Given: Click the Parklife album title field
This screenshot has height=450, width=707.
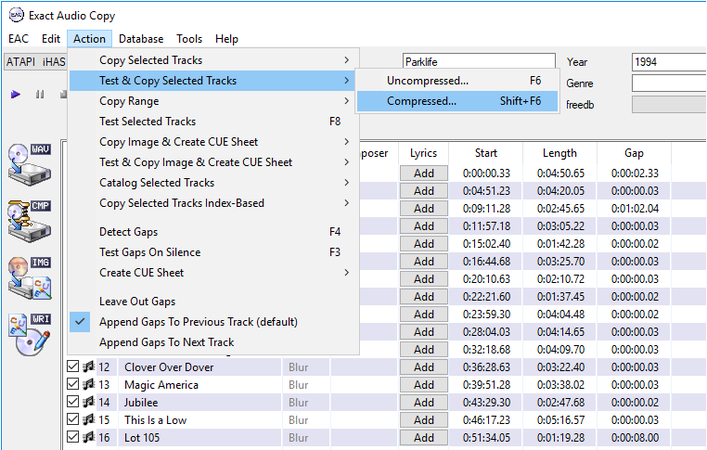Looking at the screenshot, I should (479, 61).
